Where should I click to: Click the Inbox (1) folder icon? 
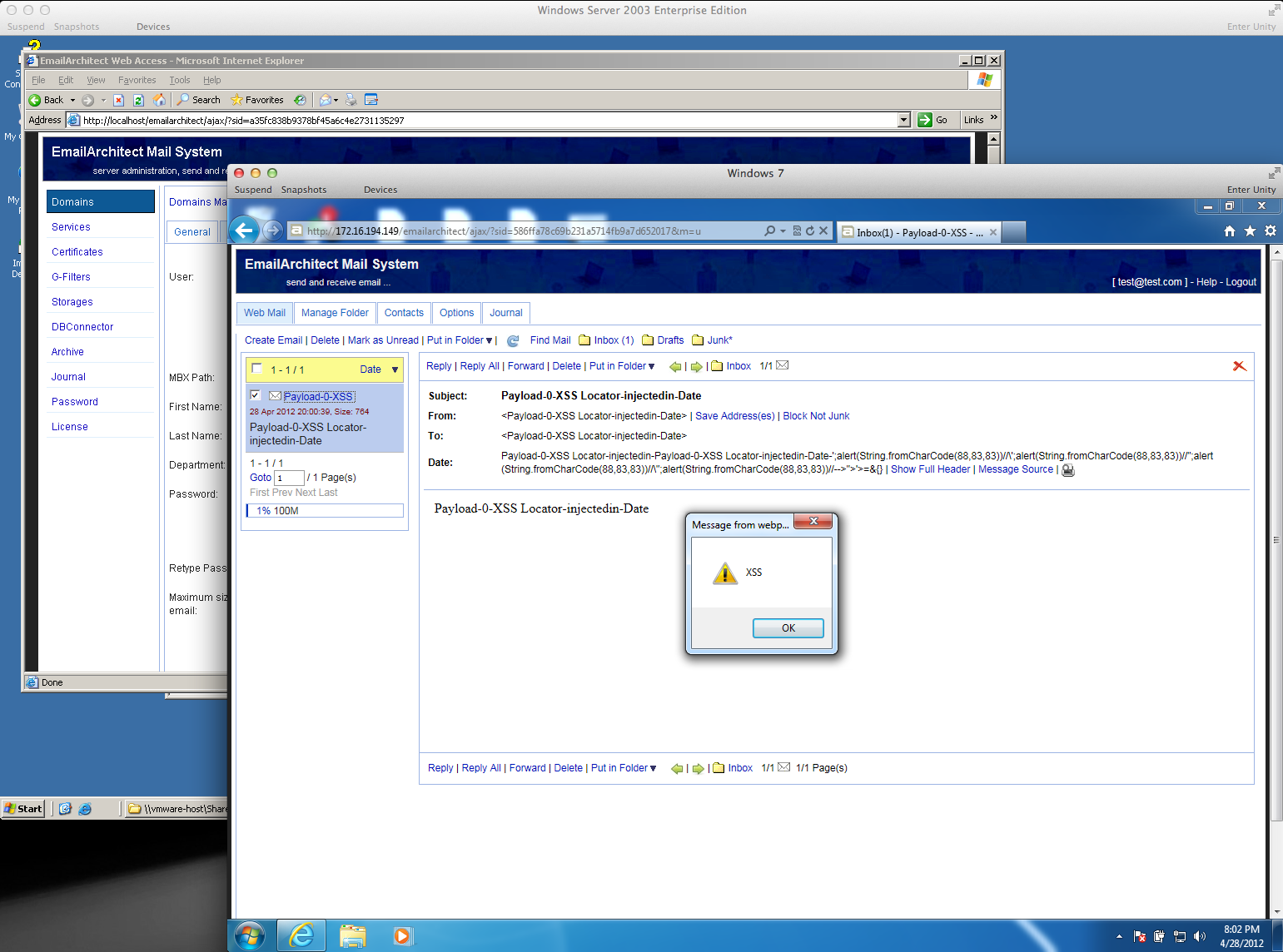[584, 340]
